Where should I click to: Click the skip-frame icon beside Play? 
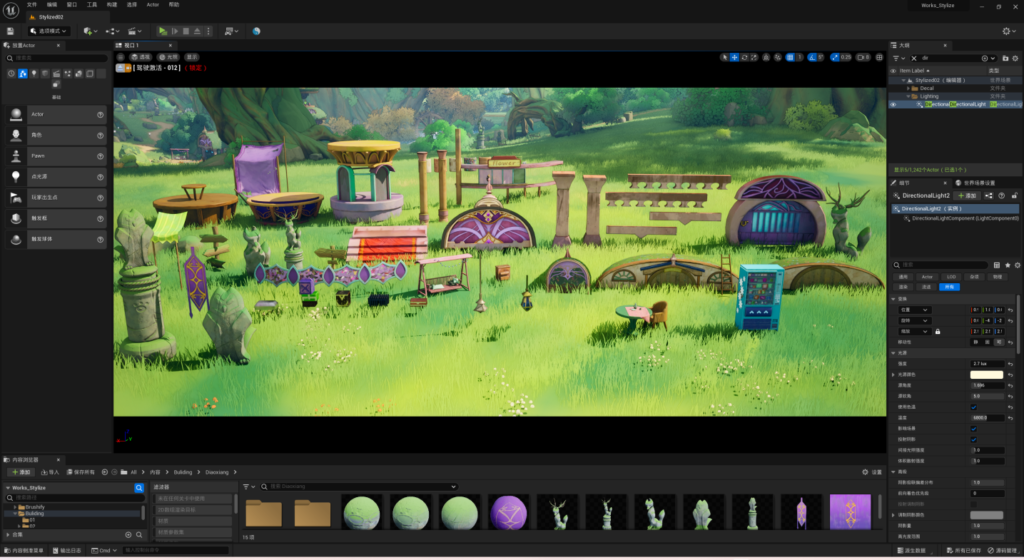(x=175, y=31)
